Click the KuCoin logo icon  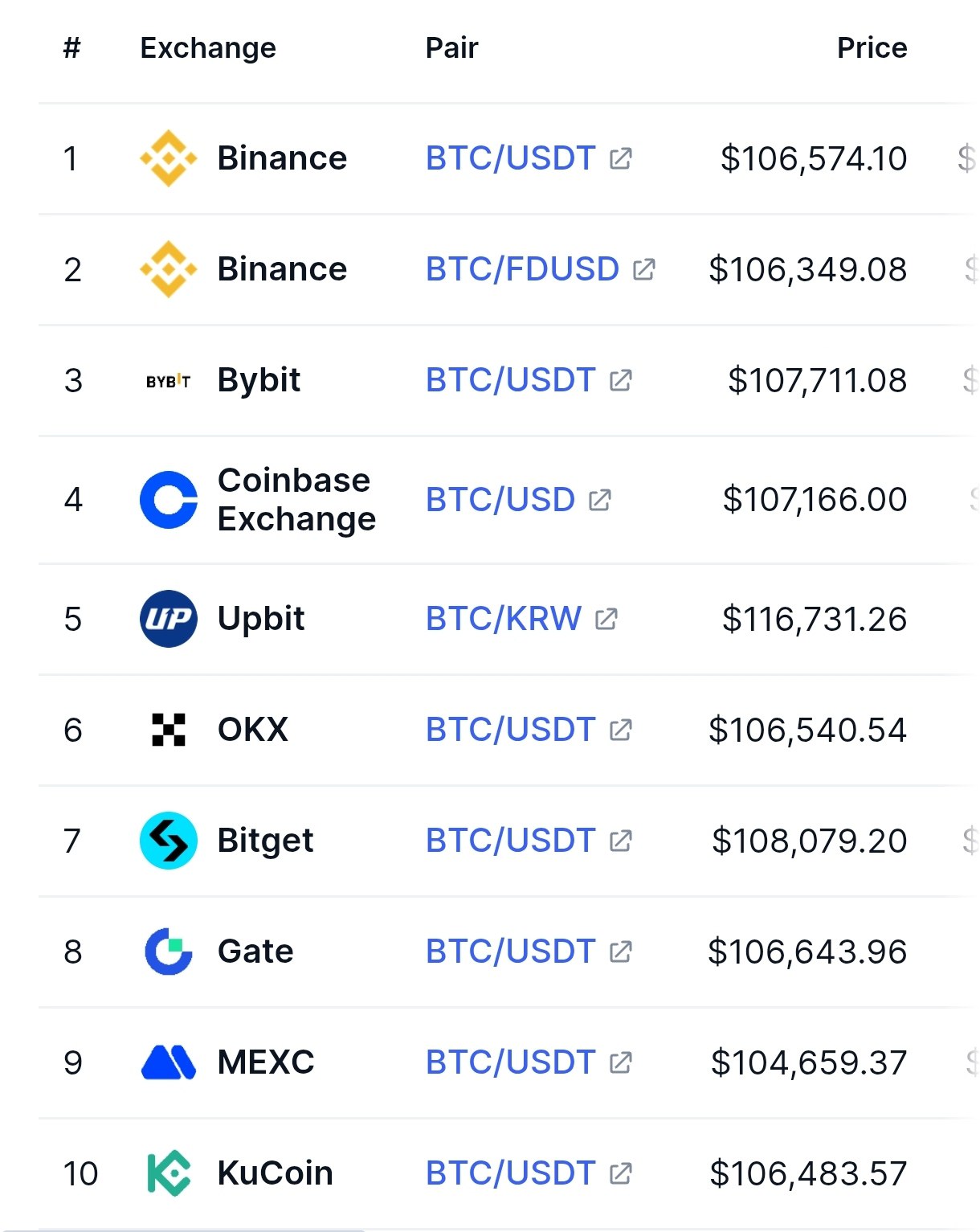pyautogui.click(x=168, y=1173)
